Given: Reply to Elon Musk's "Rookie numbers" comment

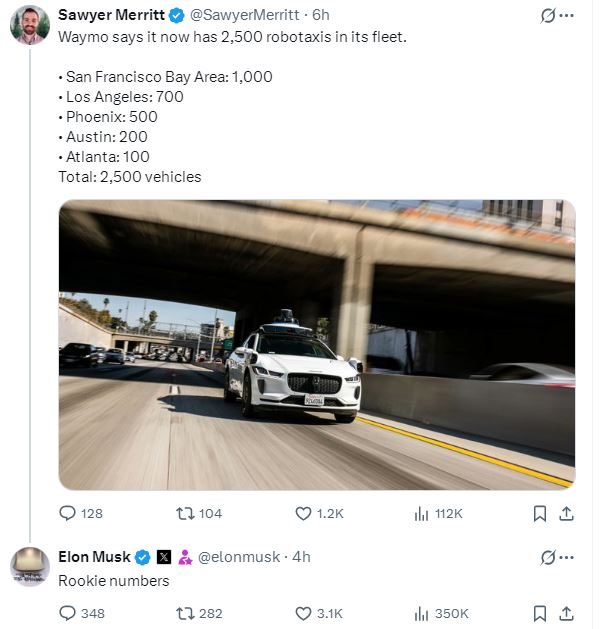Looking at the screenshot, I should coord(68,613).
